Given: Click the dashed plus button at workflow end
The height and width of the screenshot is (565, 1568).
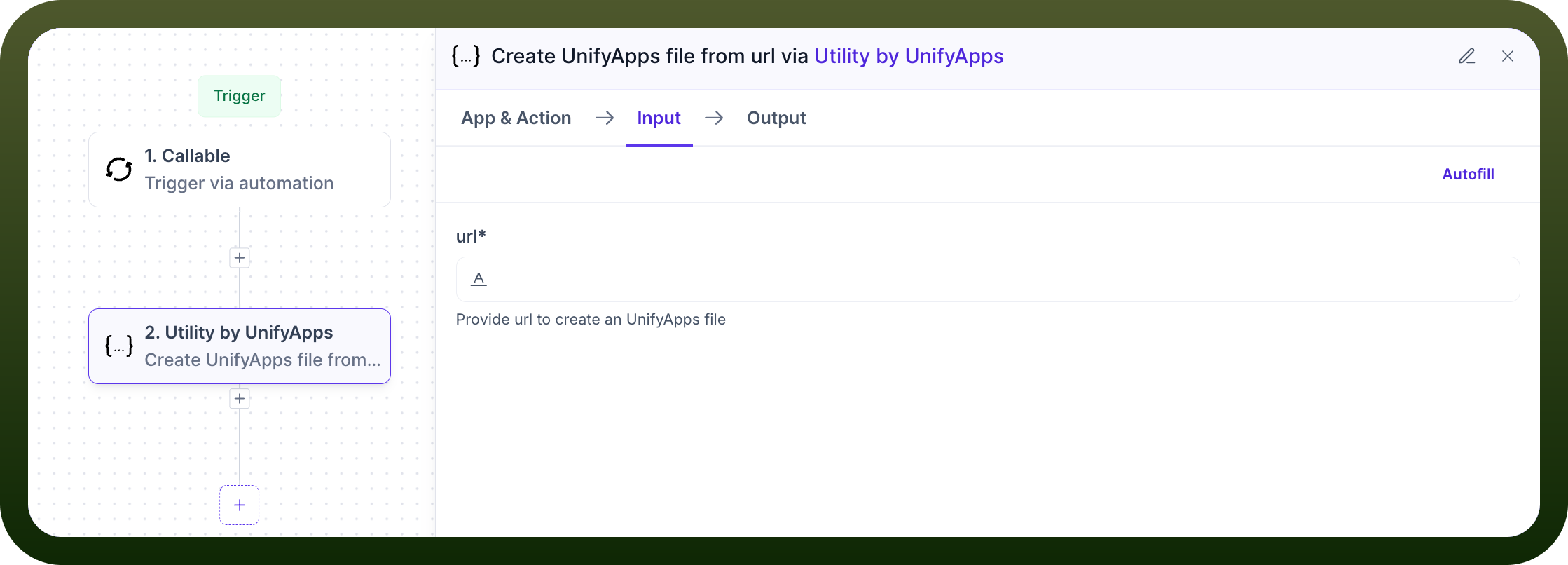Looking at the screenshot, I should point(240,505).
